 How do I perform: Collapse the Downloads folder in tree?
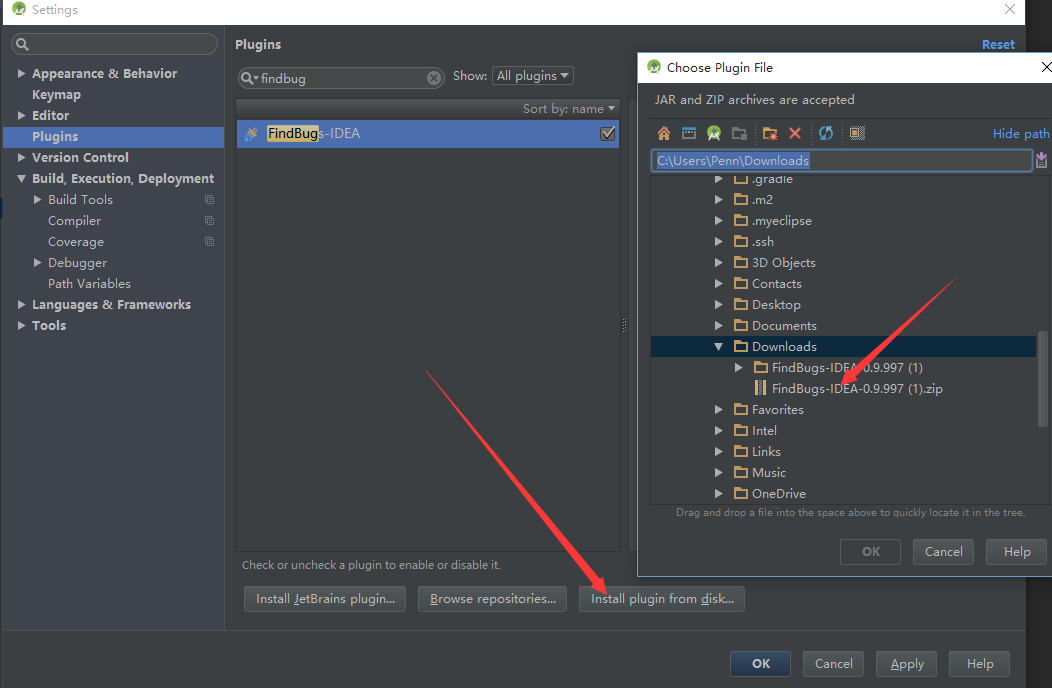tap(719, 346)
